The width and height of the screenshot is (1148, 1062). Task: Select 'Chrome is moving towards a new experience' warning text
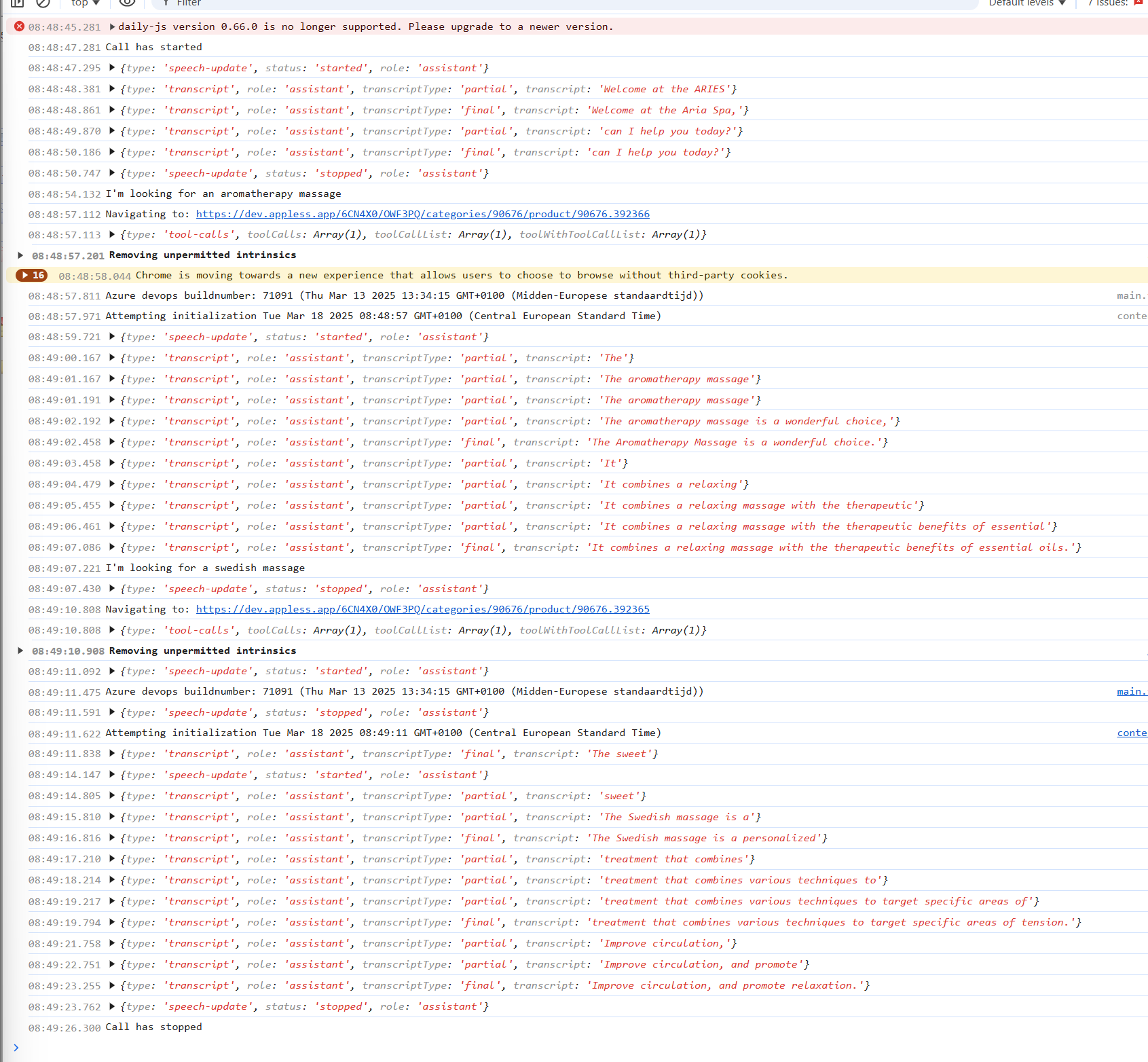coord(462,275)
